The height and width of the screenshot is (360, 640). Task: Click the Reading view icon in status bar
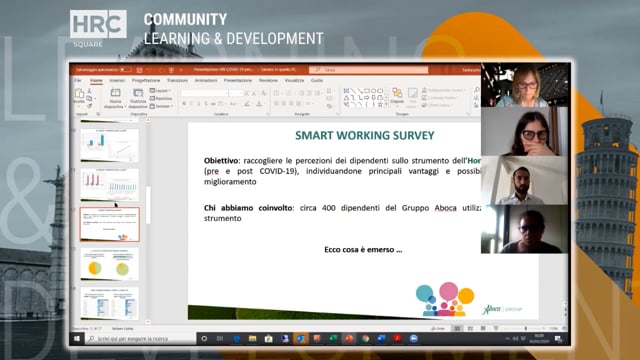pos(483,328)
